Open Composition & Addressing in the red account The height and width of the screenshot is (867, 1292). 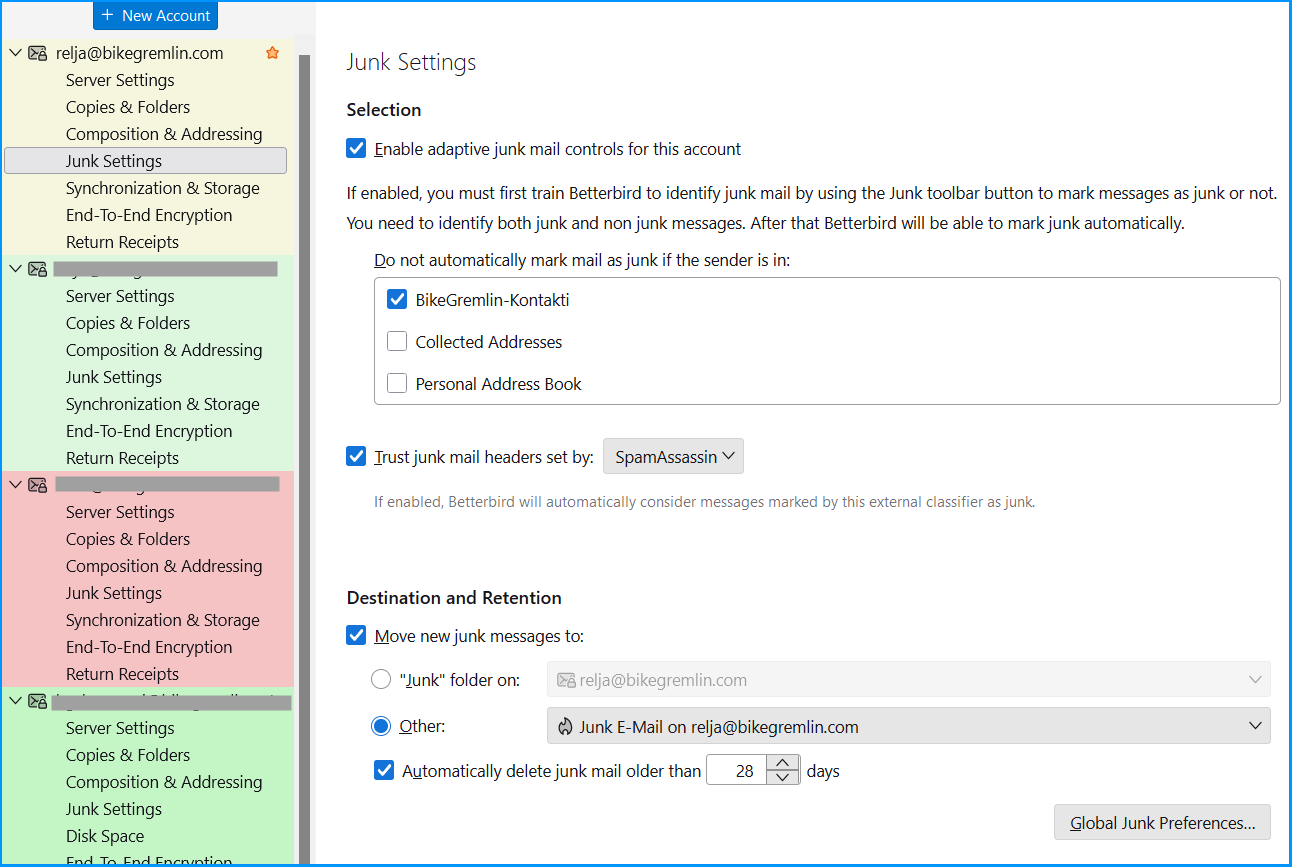pos(164,566)
